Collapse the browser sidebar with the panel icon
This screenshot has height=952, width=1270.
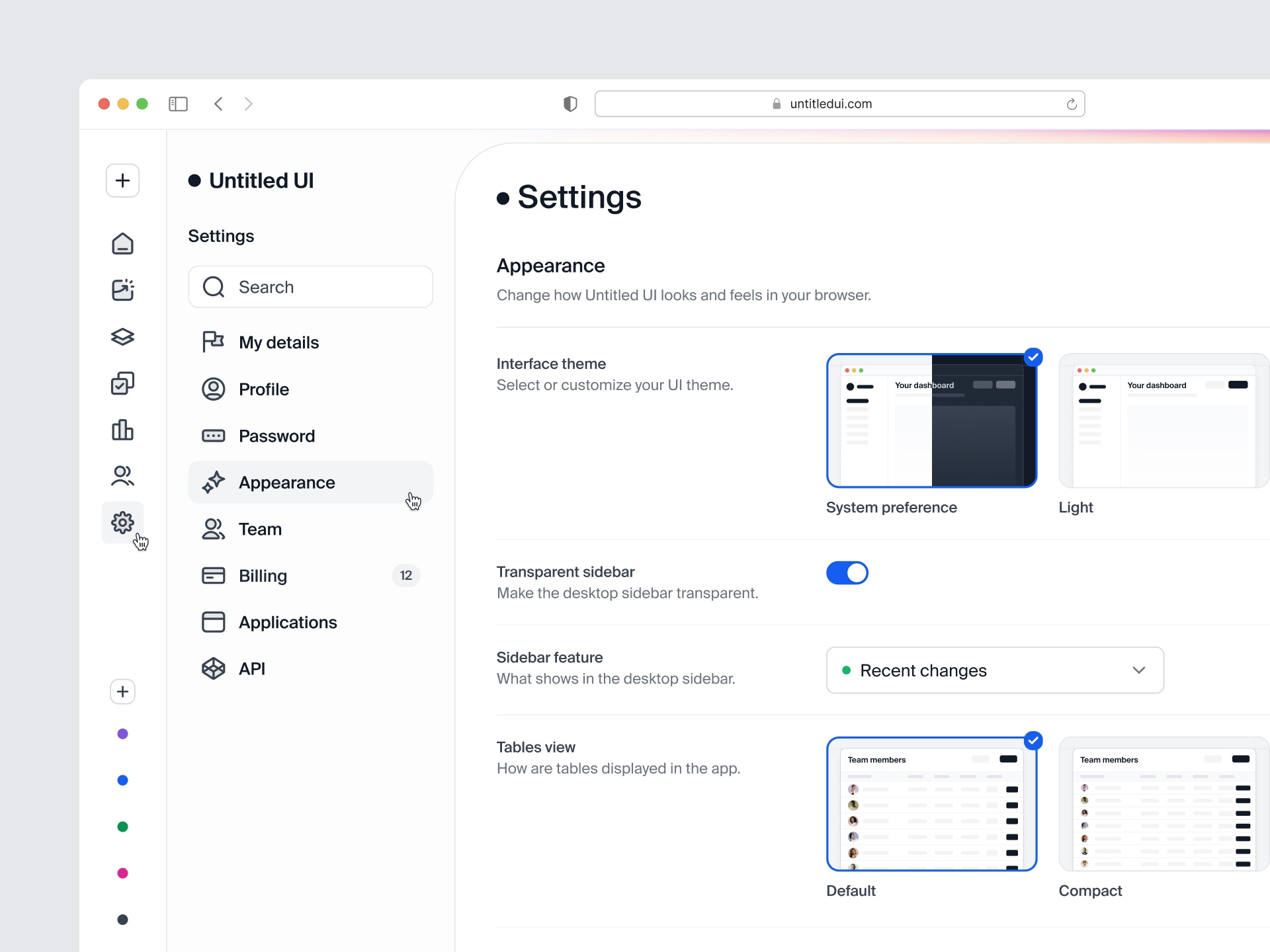coord(178,104)
